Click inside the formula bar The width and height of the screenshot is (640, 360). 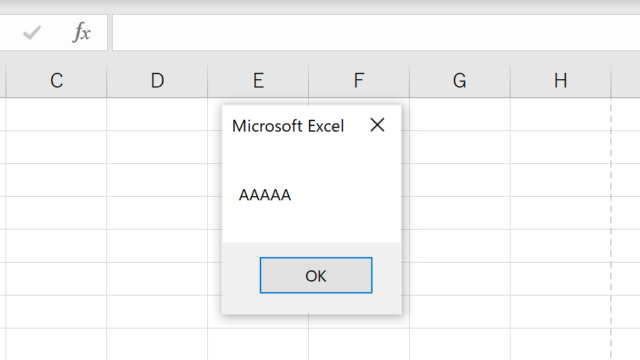click(376, 33)
